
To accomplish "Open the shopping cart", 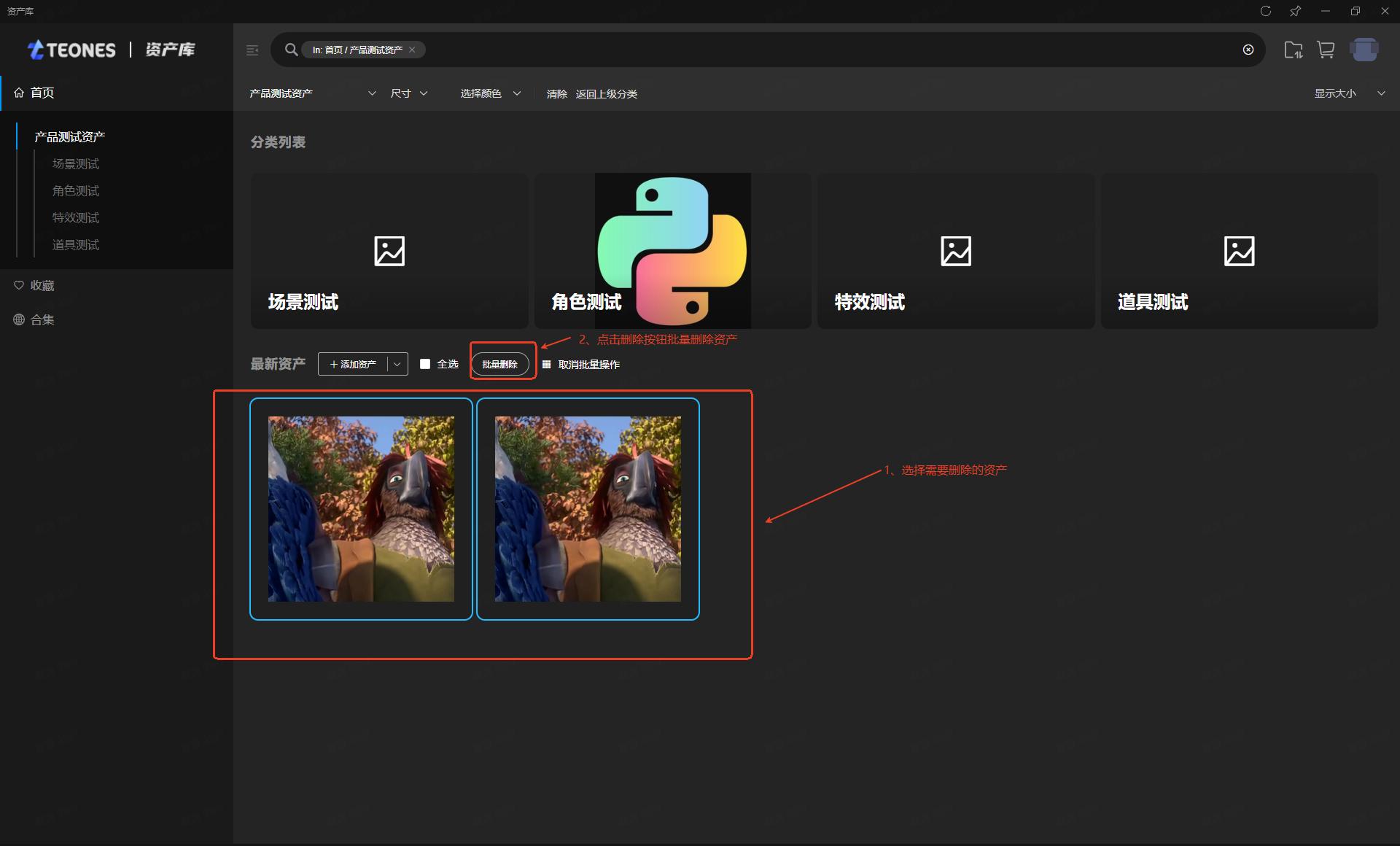I will pyautogui.click(x=1326, y=50).
